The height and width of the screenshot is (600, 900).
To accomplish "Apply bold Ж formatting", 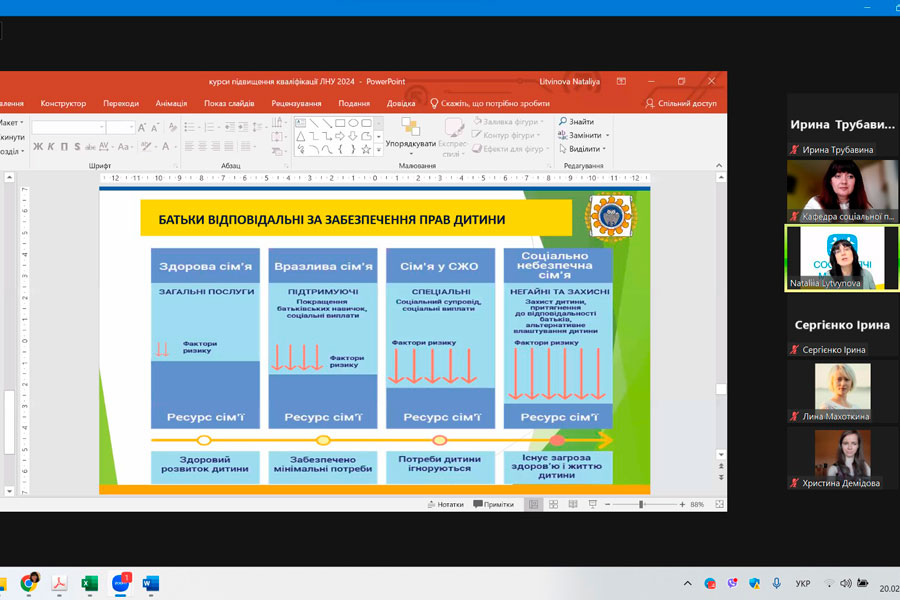I will click(x=37, y=146).
